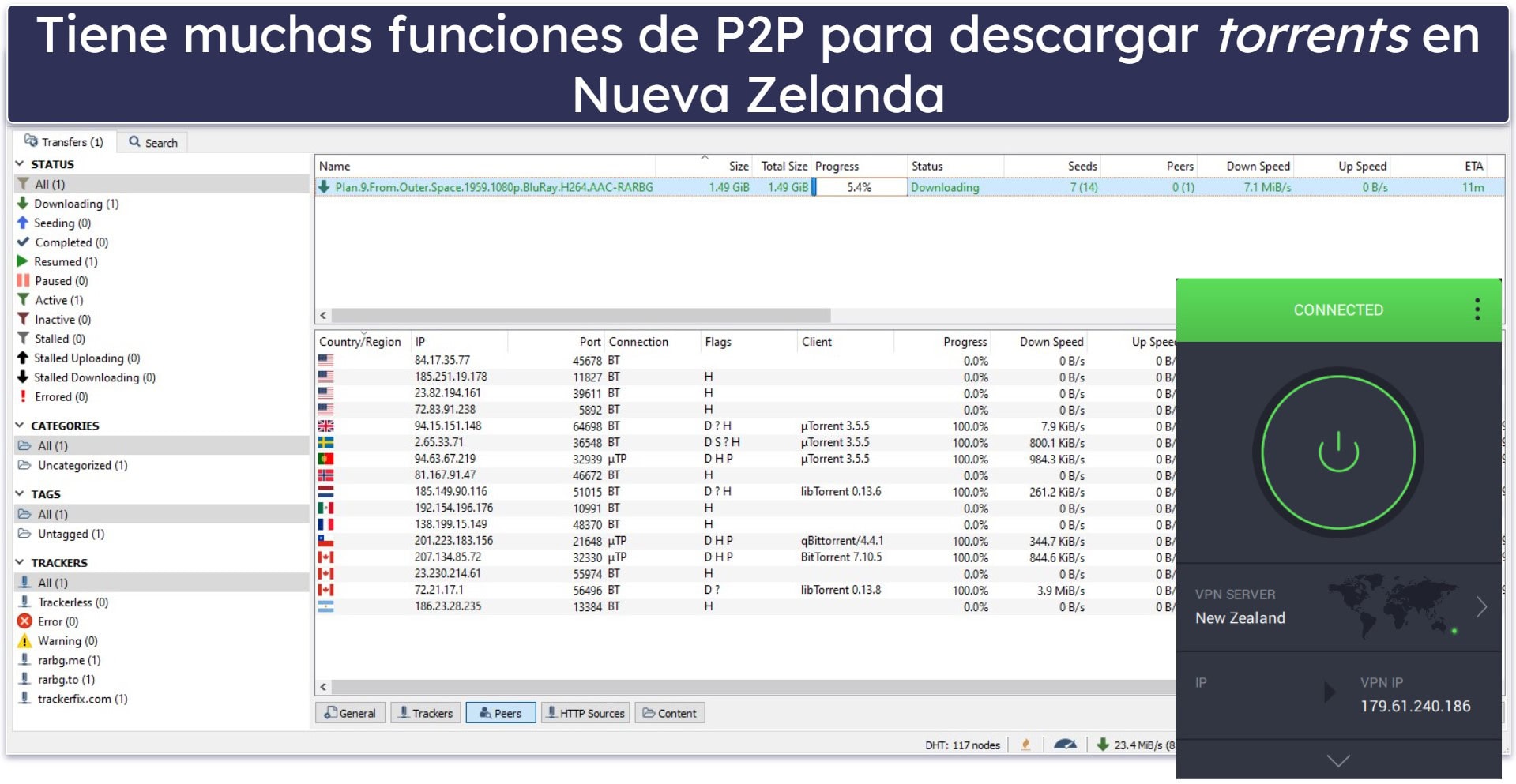Click the Stalled Downloading arrow icon
This screenshot has width=1516, height=784.
(23, 377)
